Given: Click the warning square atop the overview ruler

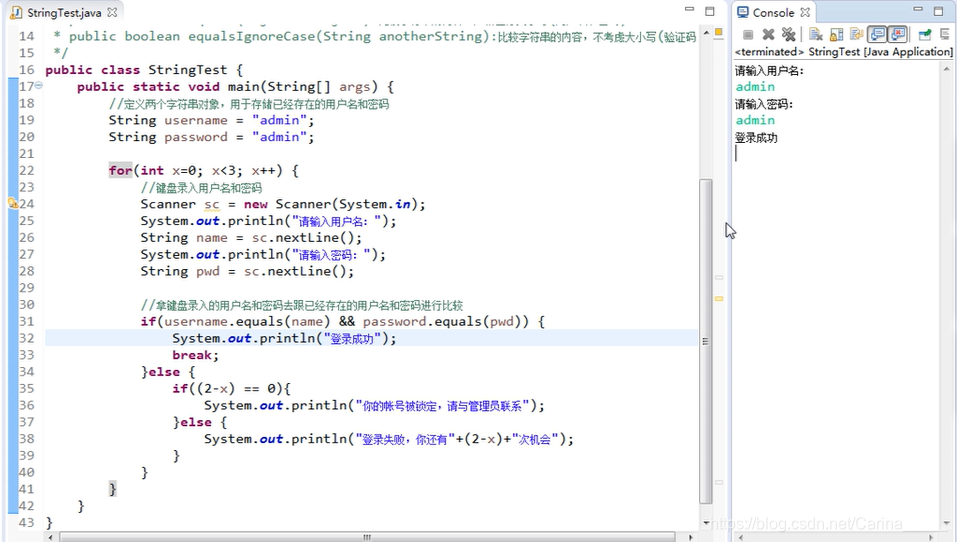Looking at the screenshot, I should (x=719, y=32).
